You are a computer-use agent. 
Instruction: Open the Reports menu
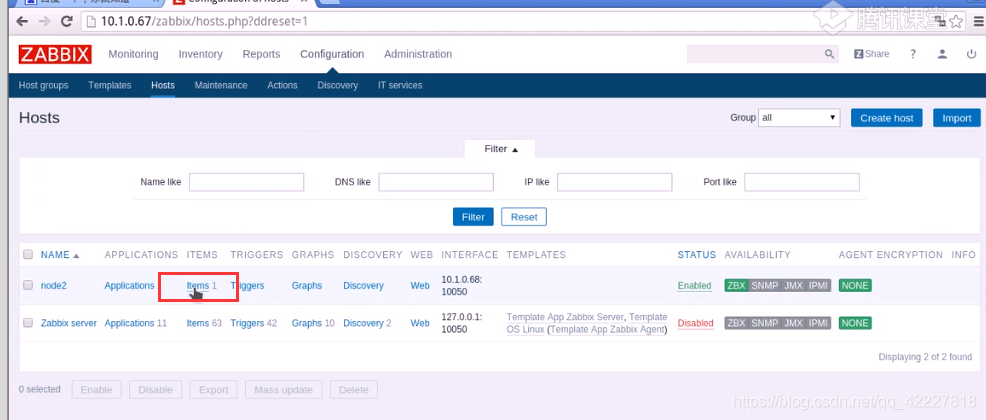[262, 54]
